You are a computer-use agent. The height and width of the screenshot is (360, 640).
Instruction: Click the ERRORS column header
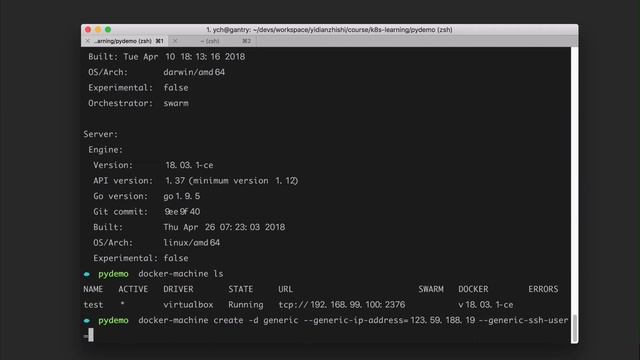point(543,289)
